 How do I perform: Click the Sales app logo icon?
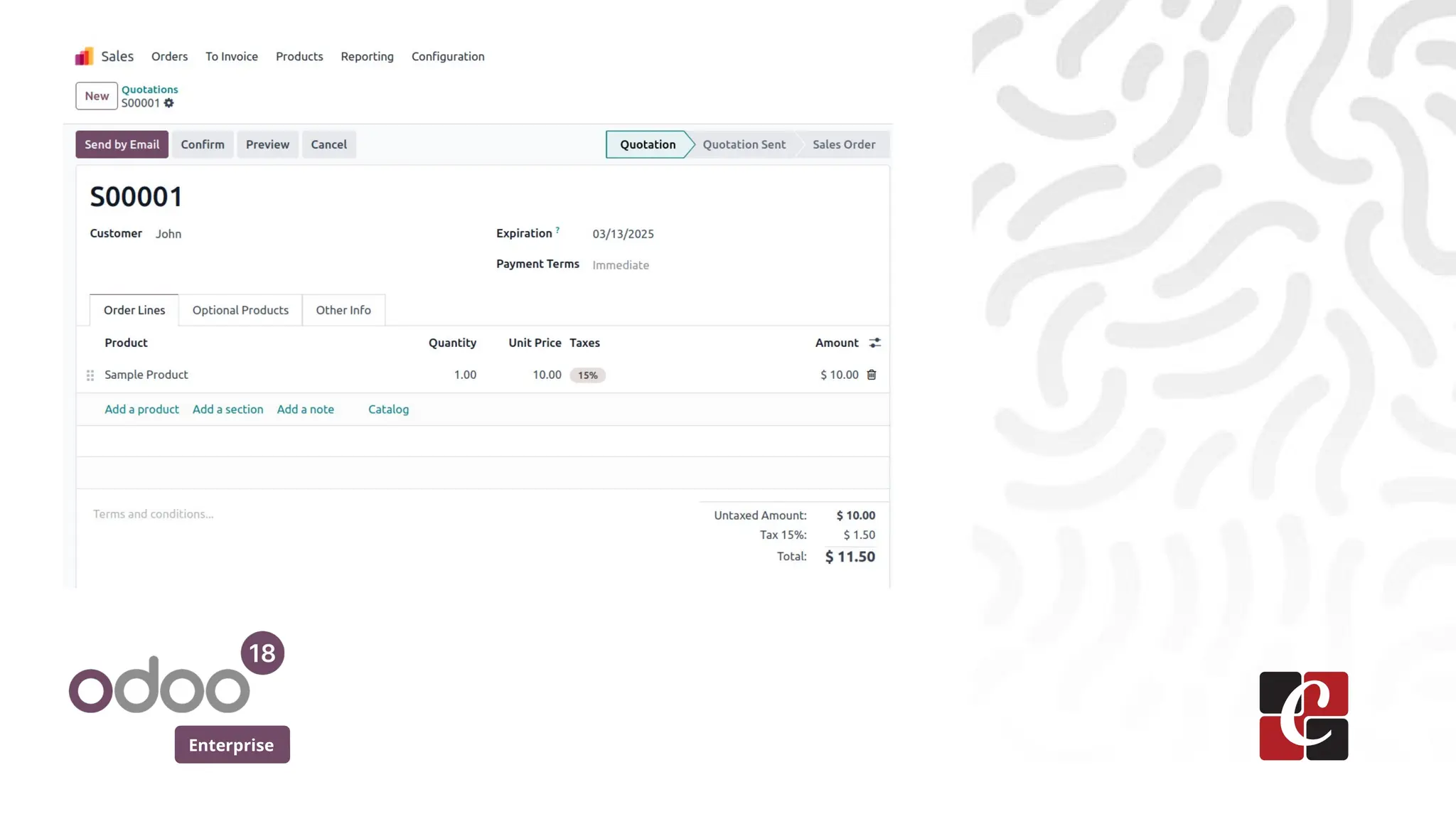(84, 56)
